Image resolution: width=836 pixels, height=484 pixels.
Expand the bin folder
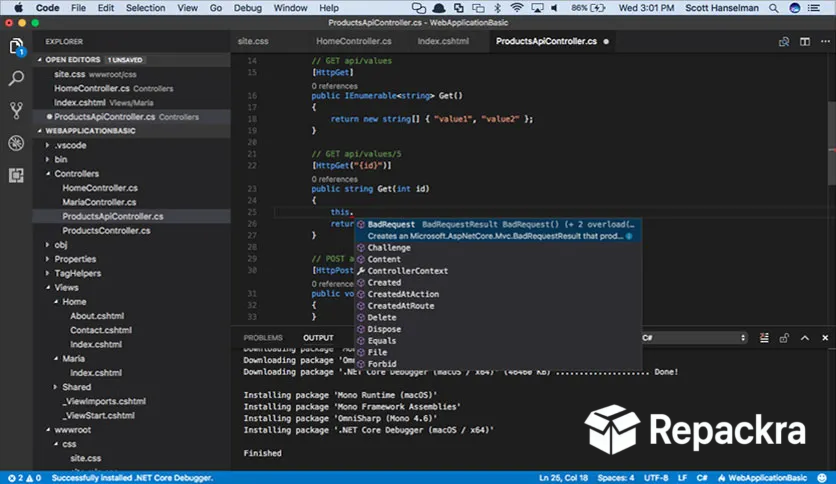tap(48, 159)
